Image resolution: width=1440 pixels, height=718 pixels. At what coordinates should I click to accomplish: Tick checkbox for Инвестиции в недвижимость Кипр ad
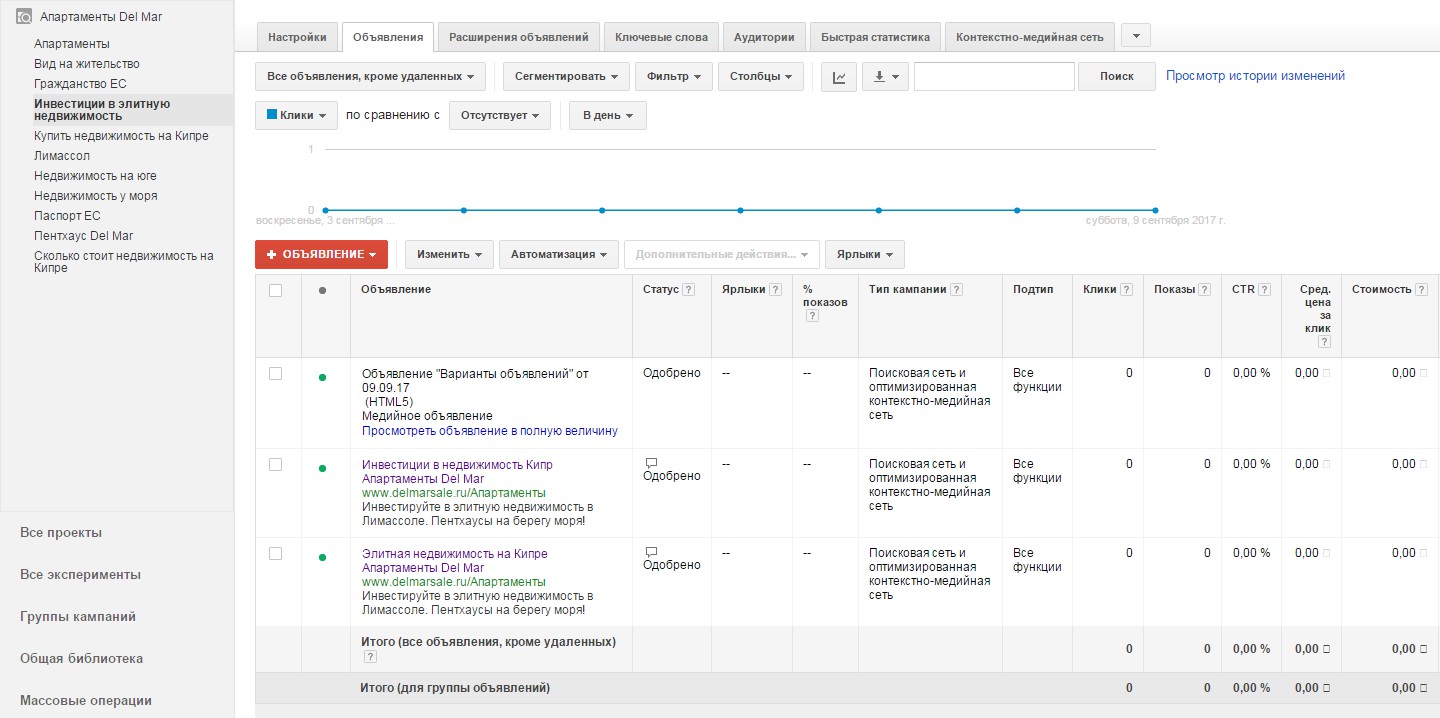click(x=276, y=464)
